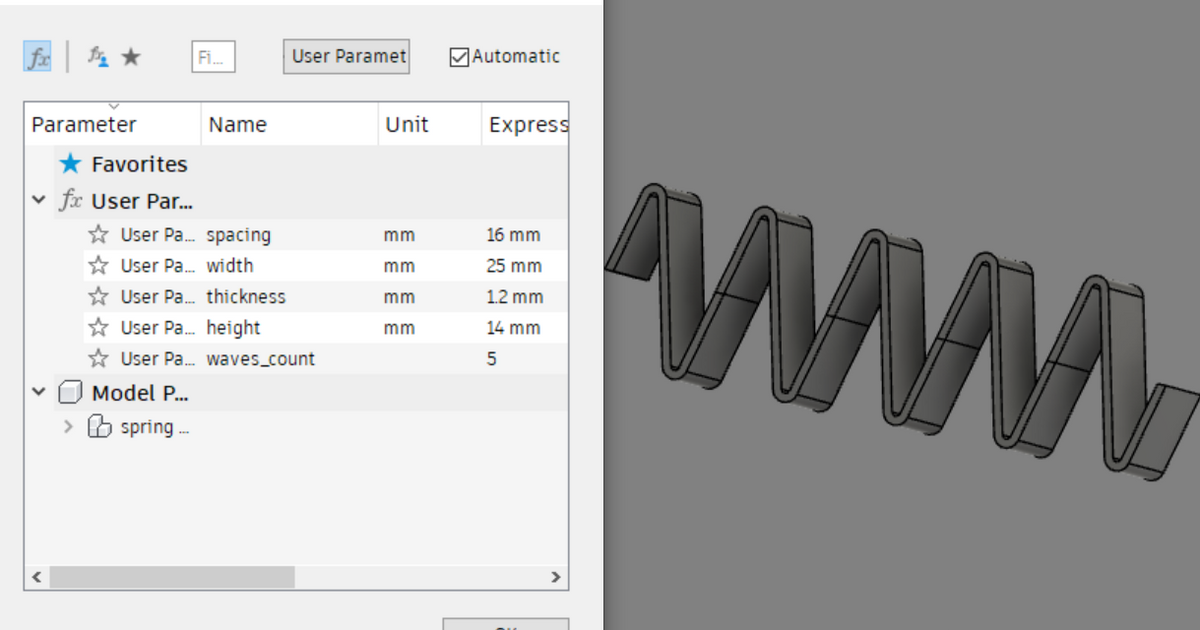The height and width of the screenshot is (630, 1200).
Task: Click the width parameter name
Action: 230,266
